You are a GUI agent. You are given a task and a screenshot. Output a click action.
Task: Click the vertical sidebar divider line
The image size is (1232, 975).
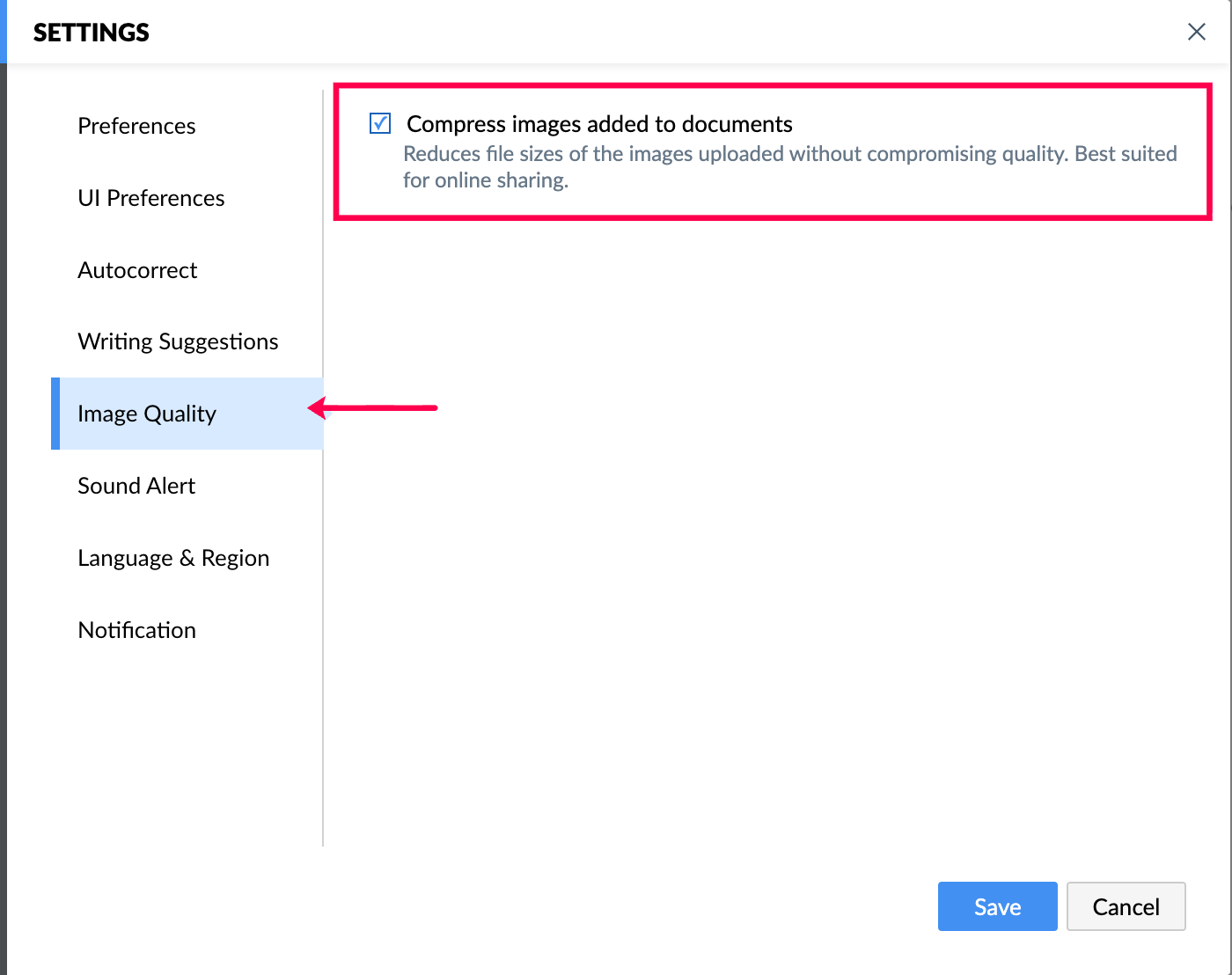point(323,616)
